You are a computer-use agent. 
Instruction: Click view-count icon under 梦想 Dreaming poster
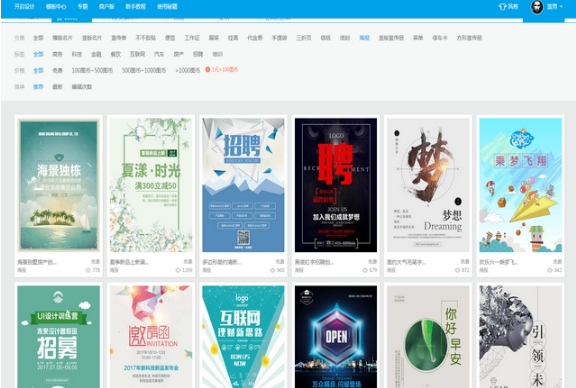click(x=458, y=270)
